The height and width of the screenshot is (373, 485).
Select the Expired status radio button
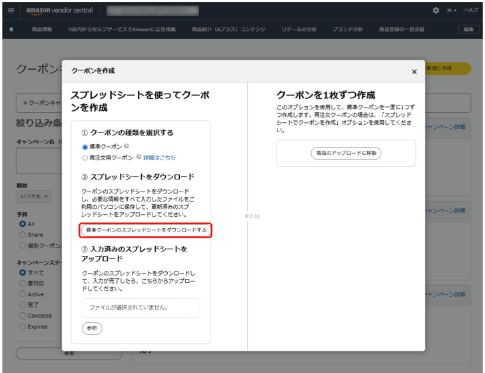point(22,326)
